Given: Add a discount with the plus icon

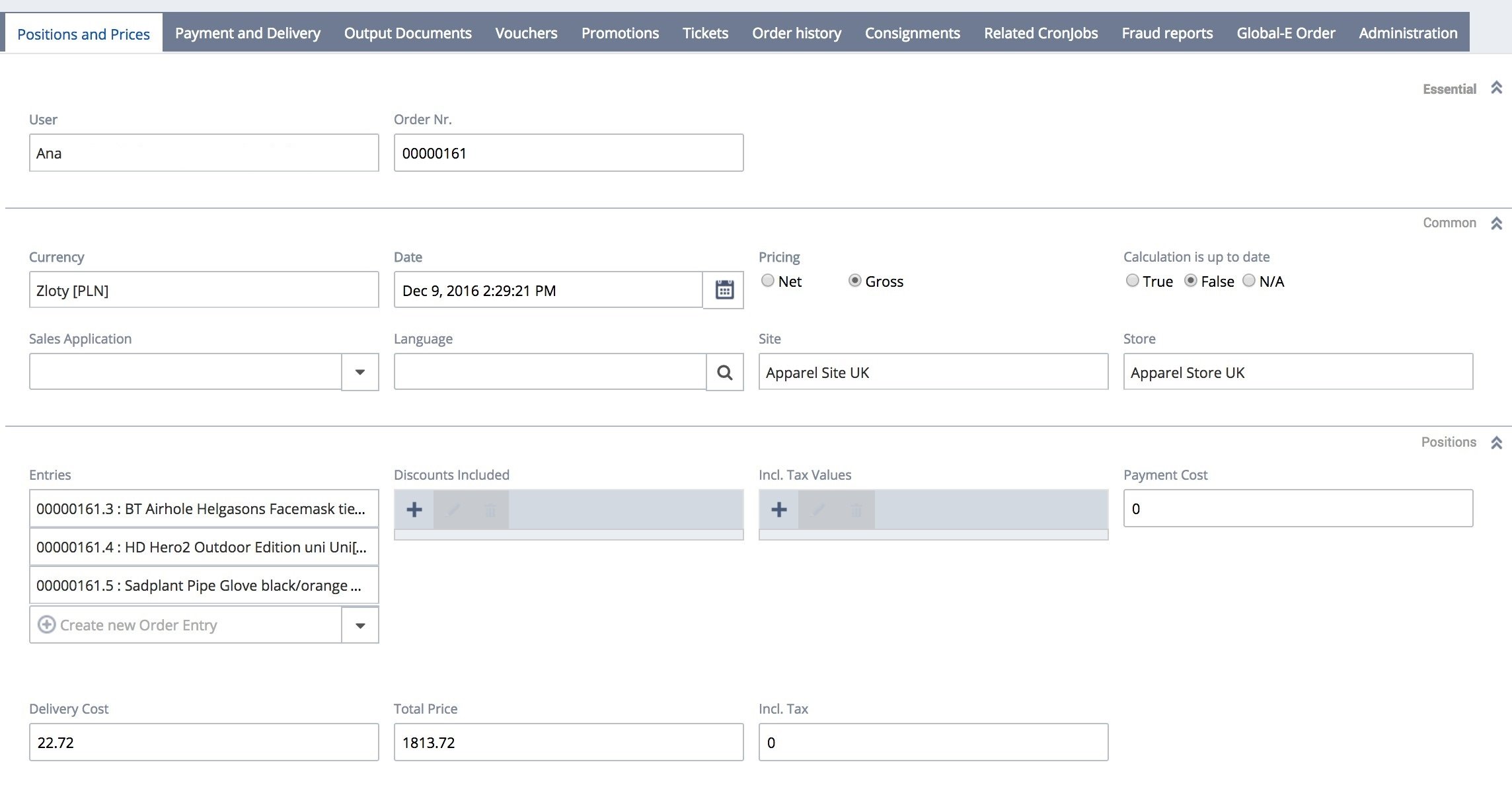Looking at the screenshot, I should pyautogui.click(x=414, y=509).
